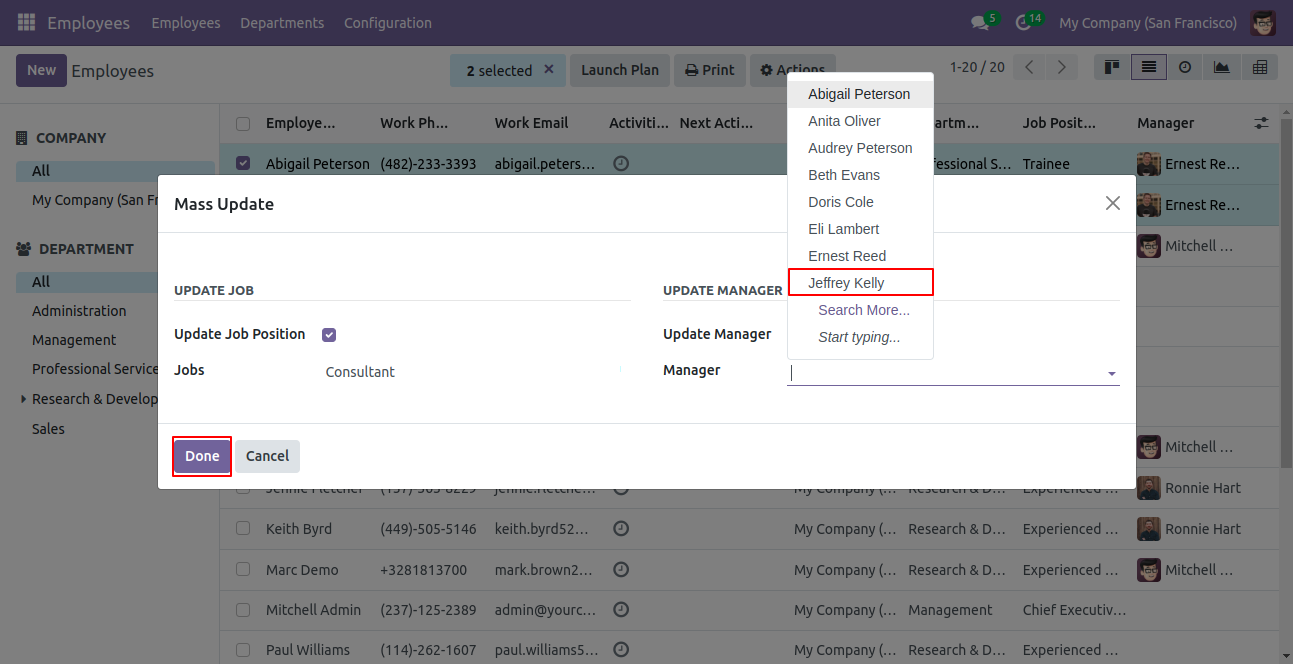Filter by Management department

pyautogui.click(x=74, y=340)
